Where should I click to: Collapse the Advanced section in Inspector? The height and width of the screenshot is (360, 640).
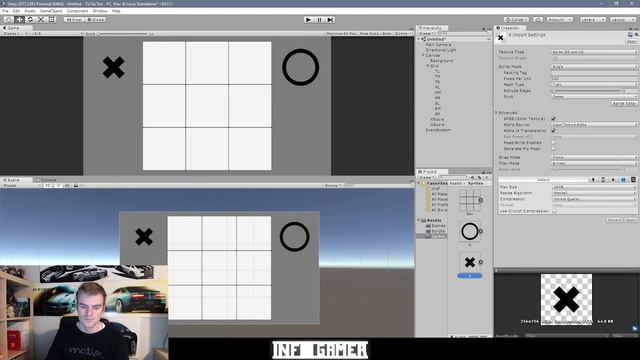(x=497, y=113)
